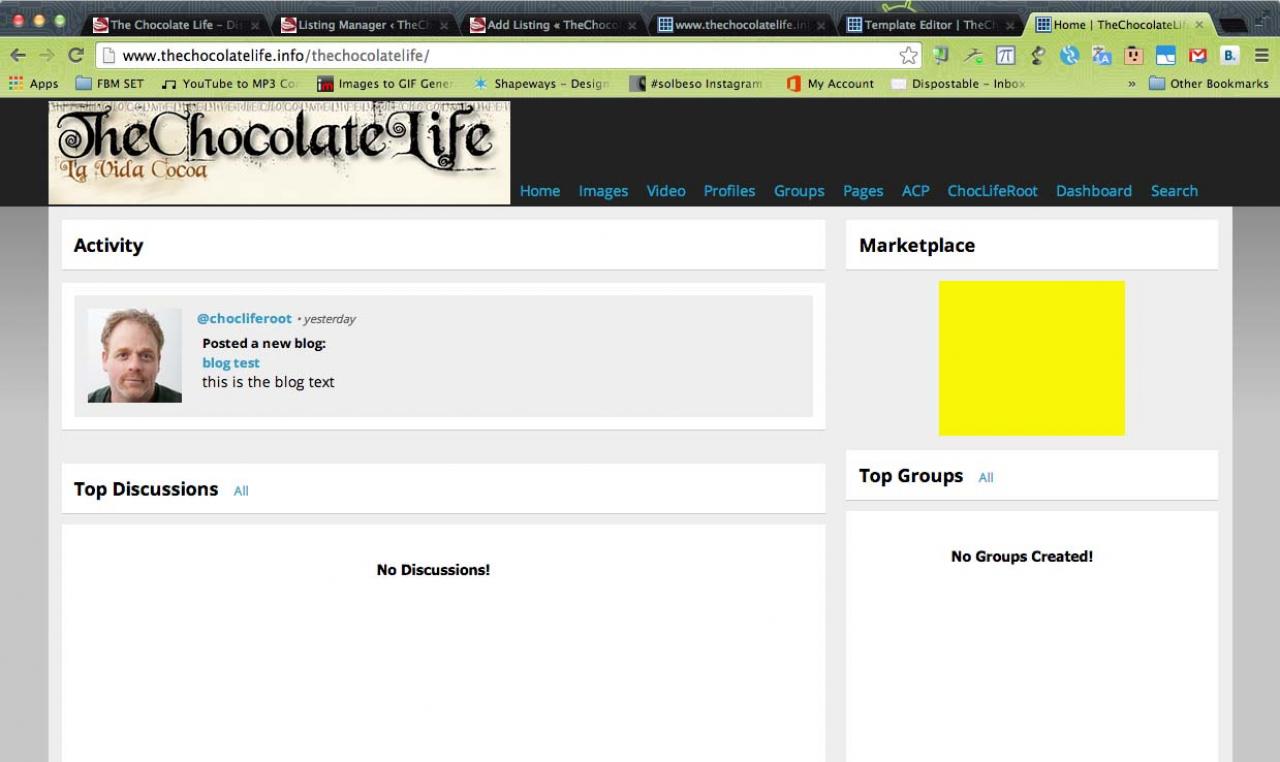Open the Dispostable Inbox bookmark
This screenshot has height=762, width=1280.
pos(958,84)
